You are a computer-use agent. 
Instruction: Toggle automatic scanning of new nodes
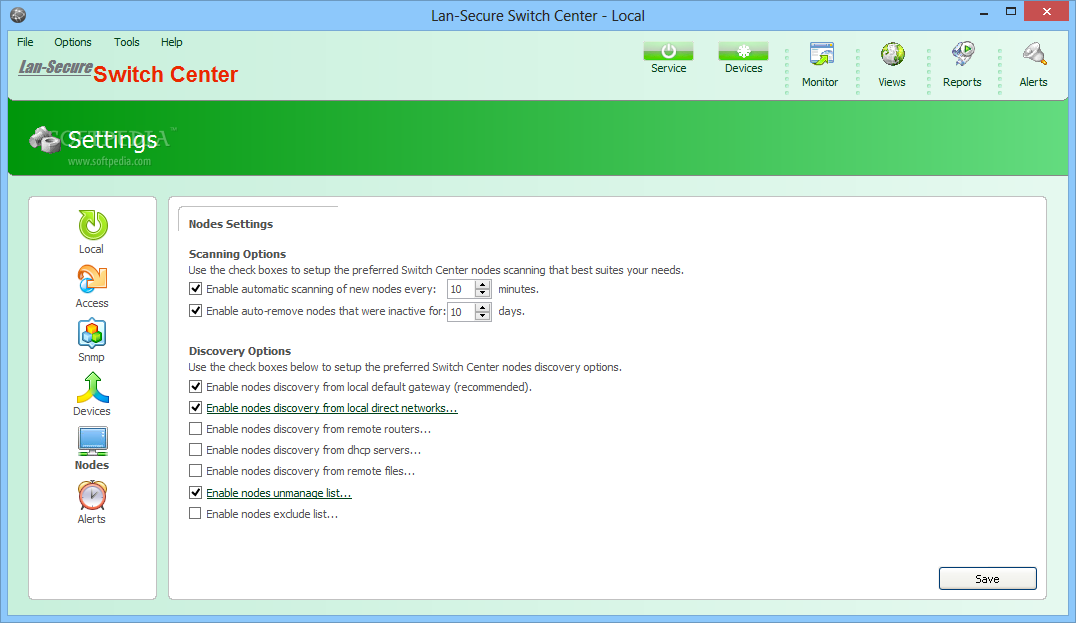(x=196, y=289)
